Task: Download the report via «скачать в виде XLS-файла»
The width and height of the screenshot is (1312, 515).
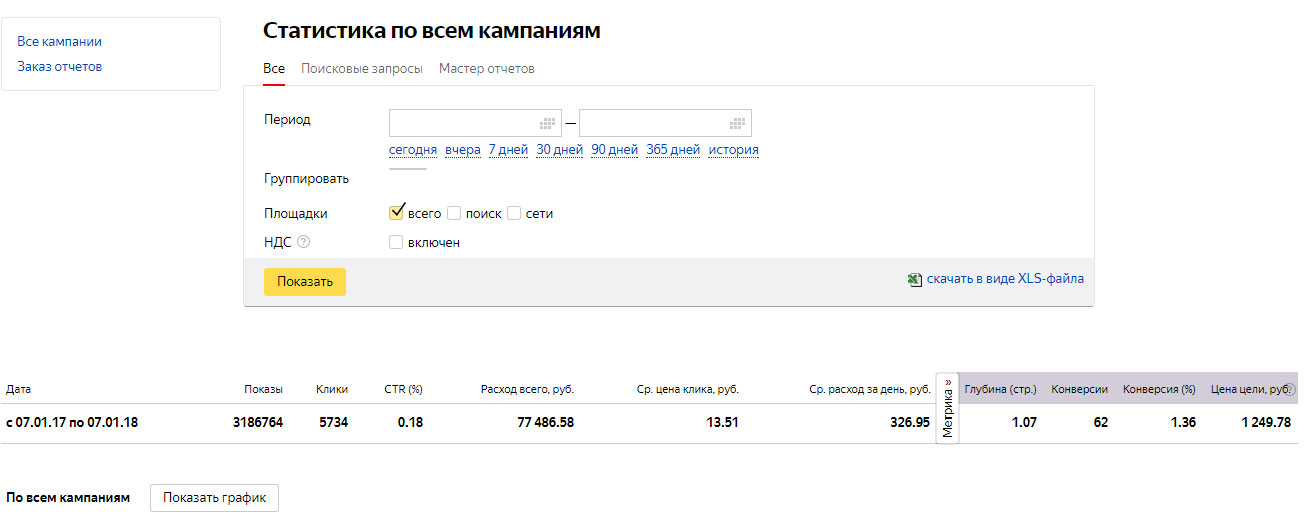Action: pos(1005,279)
